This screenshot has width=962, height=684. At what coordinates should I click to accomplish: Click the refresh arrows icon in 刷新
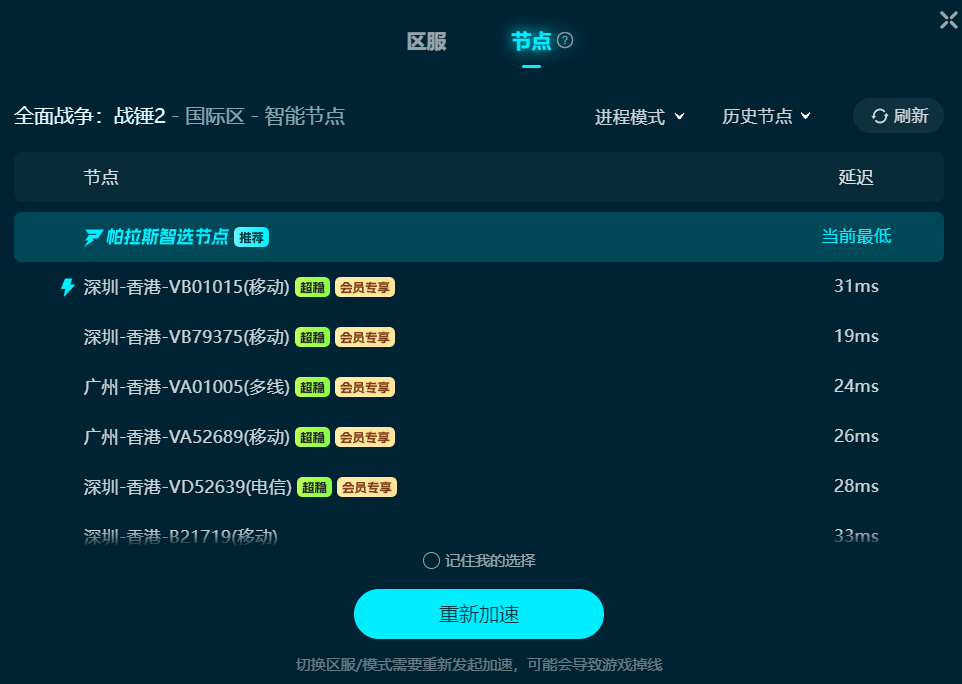[880, 116]
